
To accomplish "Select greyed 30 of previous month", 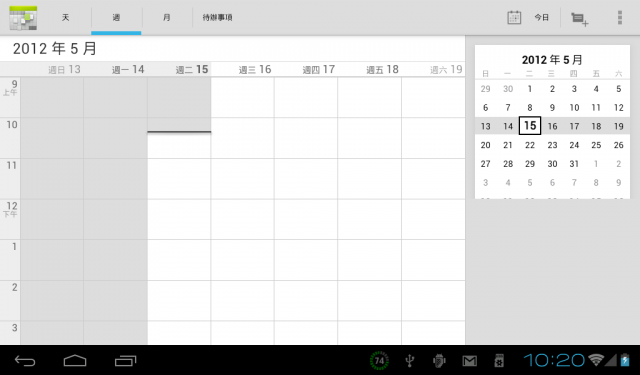I will point(508,89).
